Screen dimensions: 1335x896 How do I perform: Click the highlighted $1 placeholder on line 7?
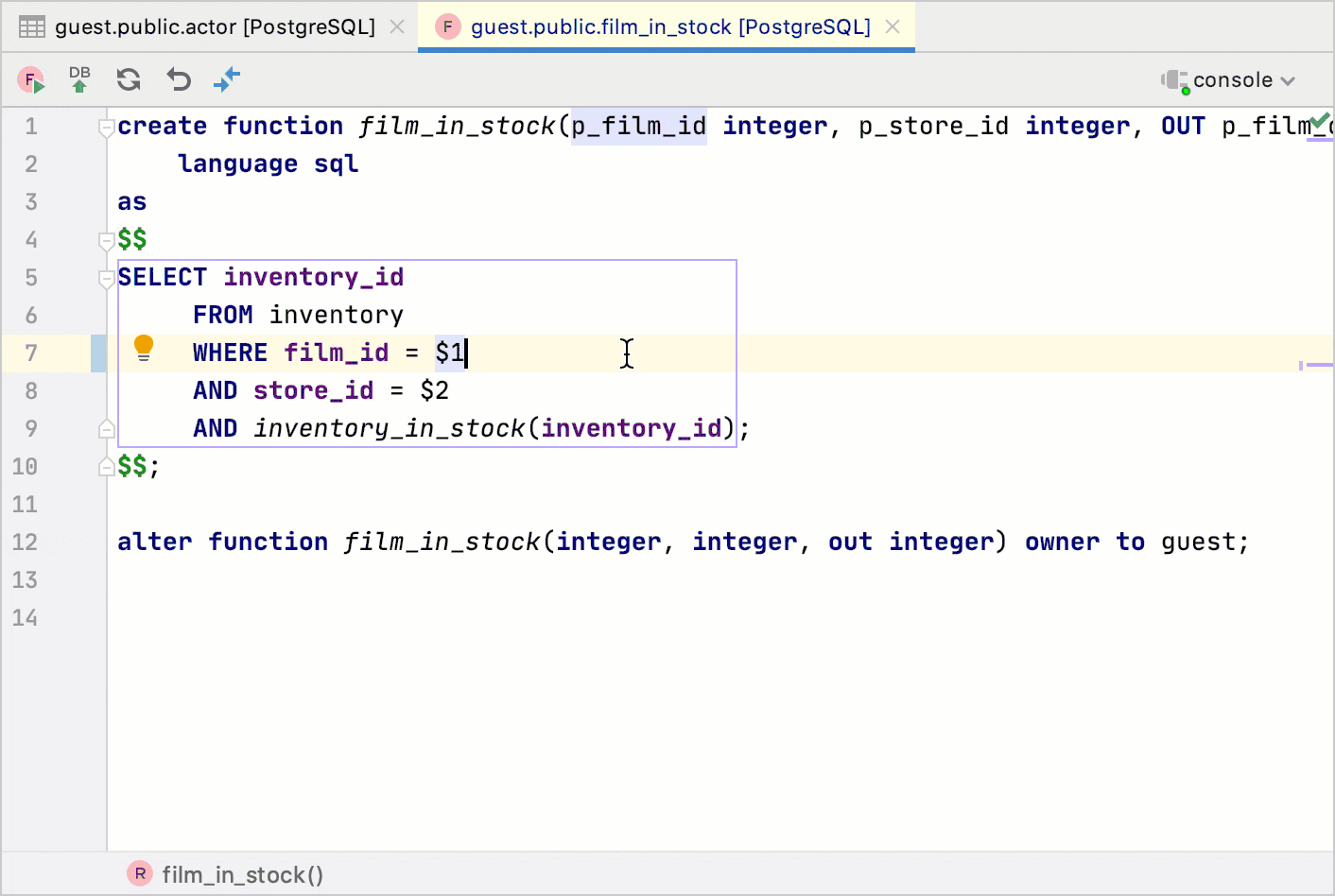448,352
